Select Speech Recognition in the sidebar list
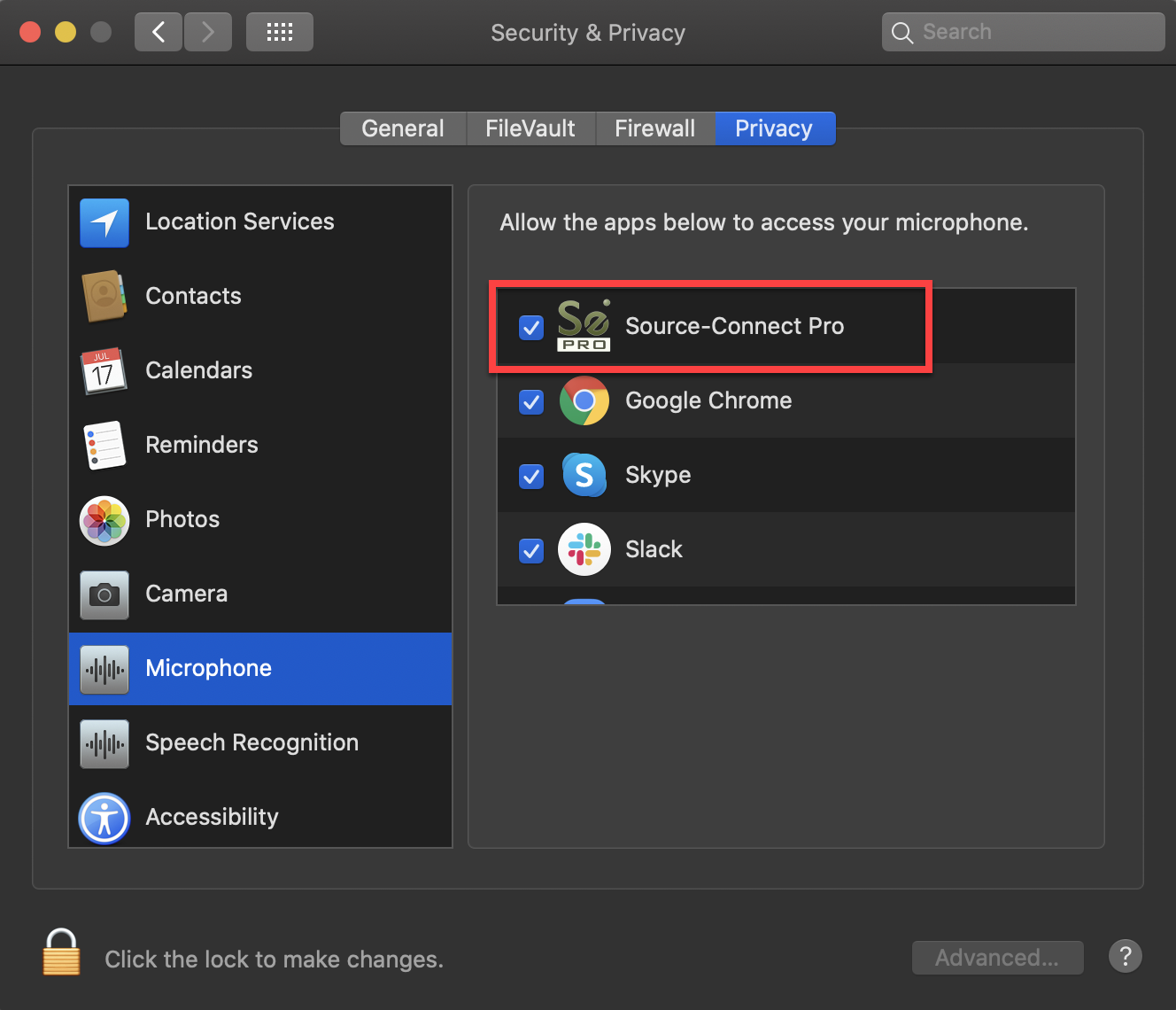Image resolution: width=1176 pixels, height=1010 pixels. coord(252,742)
